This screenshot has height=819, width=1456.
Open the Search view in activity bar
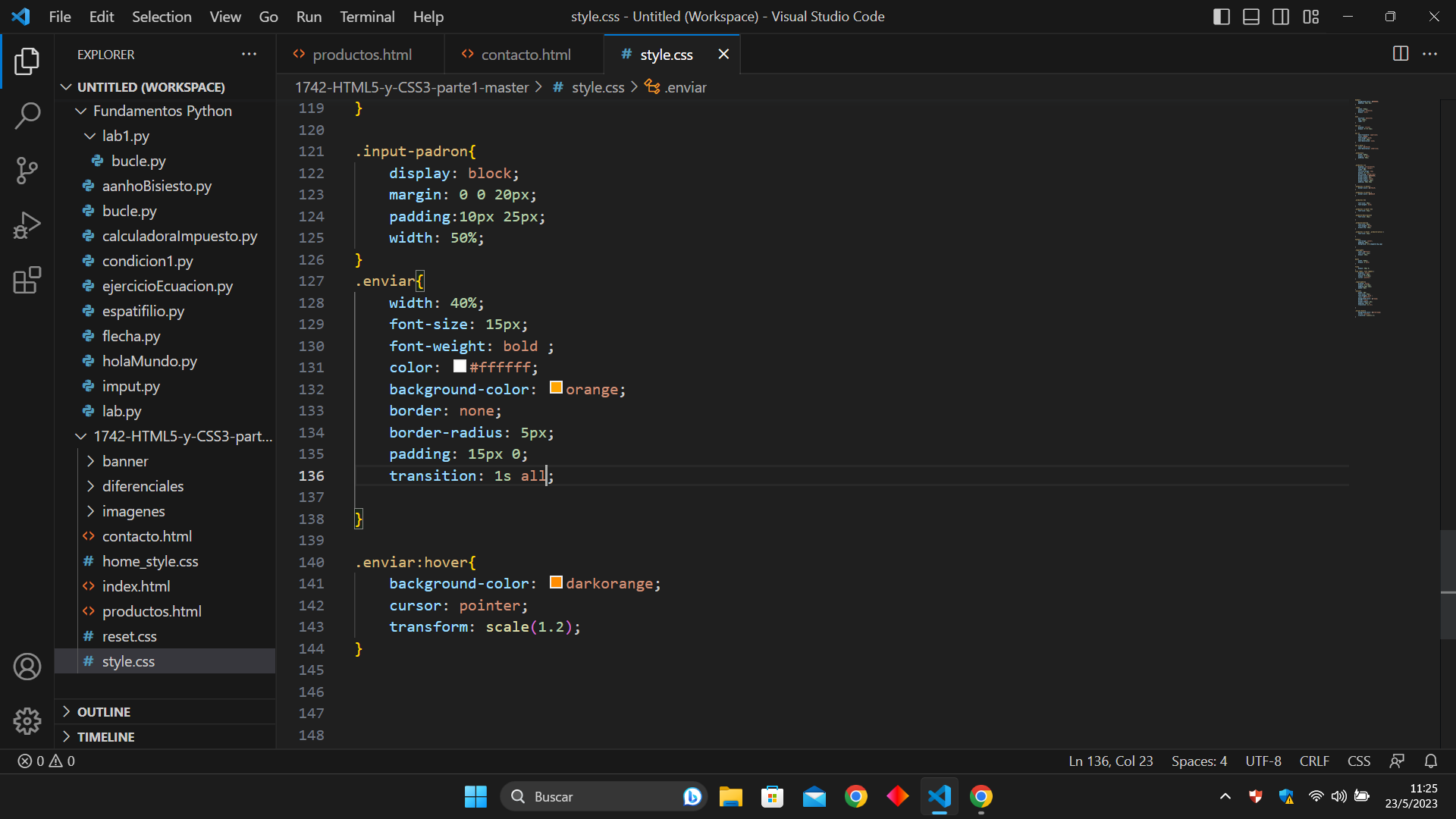pyautogui.click(x=27, y=116)
